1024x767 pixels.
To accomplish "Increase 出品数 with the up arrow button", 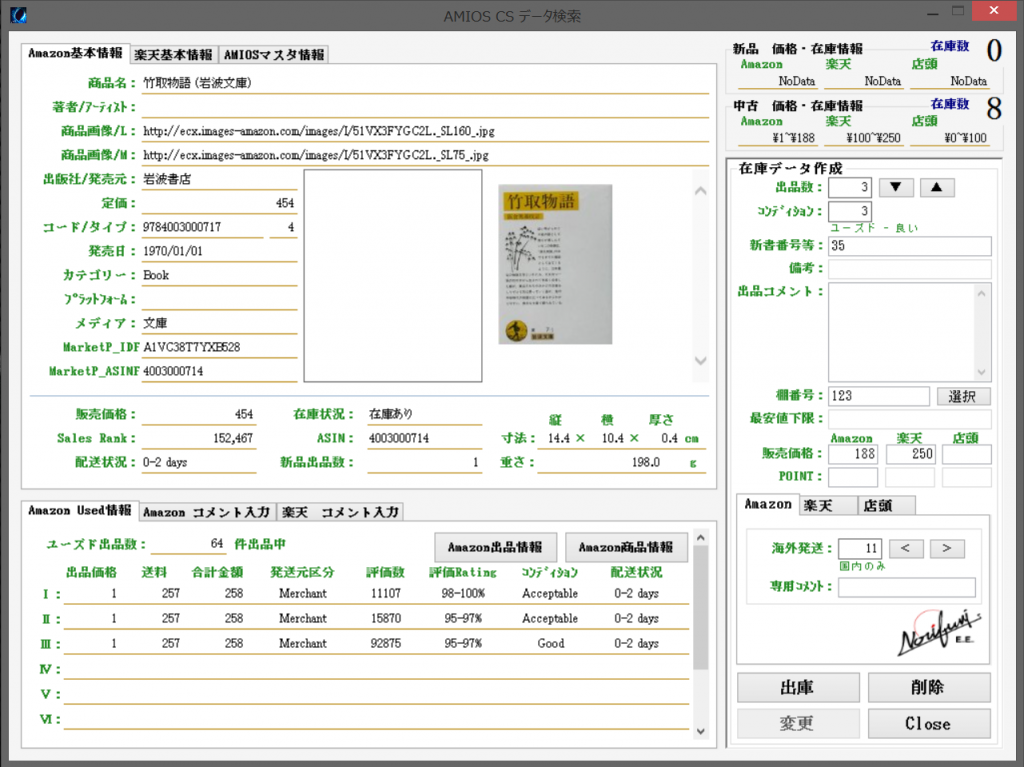I will click(937, 188).
